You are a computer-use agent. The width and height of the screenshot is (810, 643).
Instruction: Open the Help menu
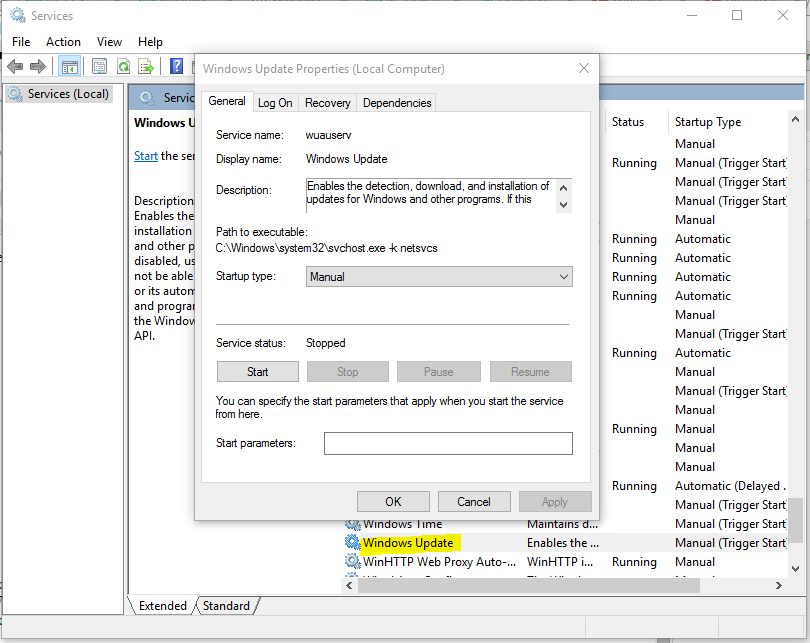click(150, 42)
